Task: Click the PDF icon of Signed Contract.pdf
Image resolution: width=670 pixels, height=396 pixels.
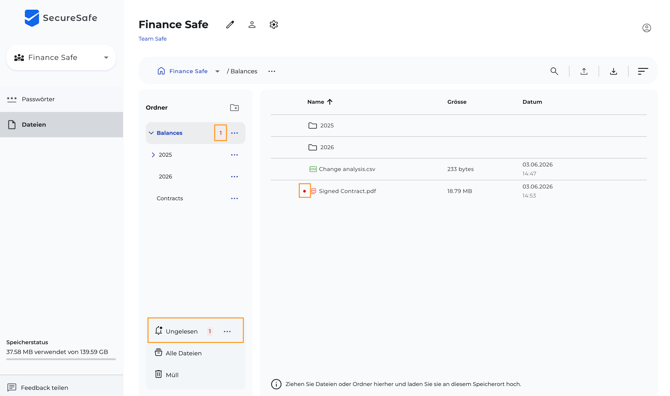Action: pyautogui.click(x=313, y=191)
